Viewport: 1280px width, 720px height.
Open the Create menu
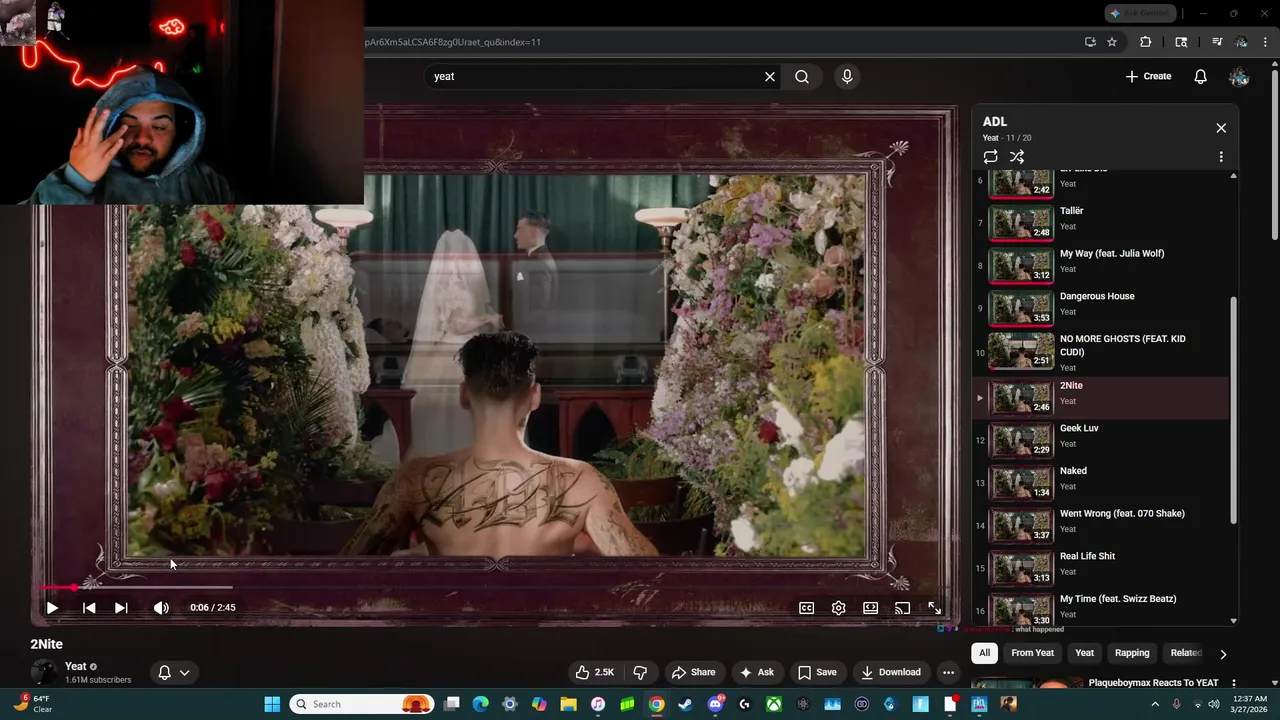(x=1148, y=76)
